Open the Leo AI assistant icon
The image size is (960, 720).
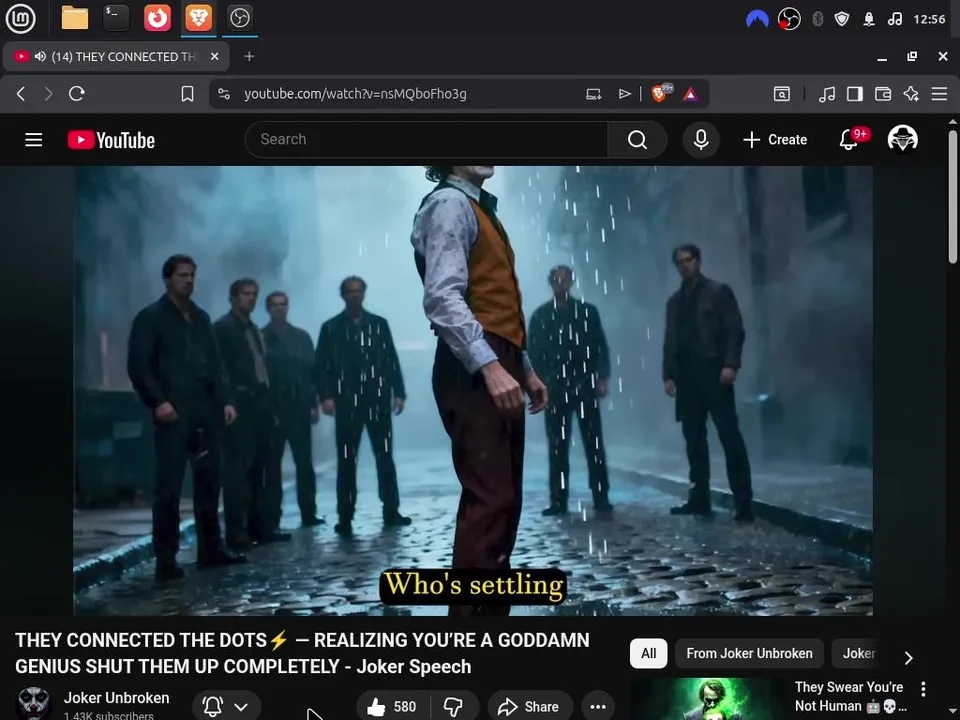[911, 94]
